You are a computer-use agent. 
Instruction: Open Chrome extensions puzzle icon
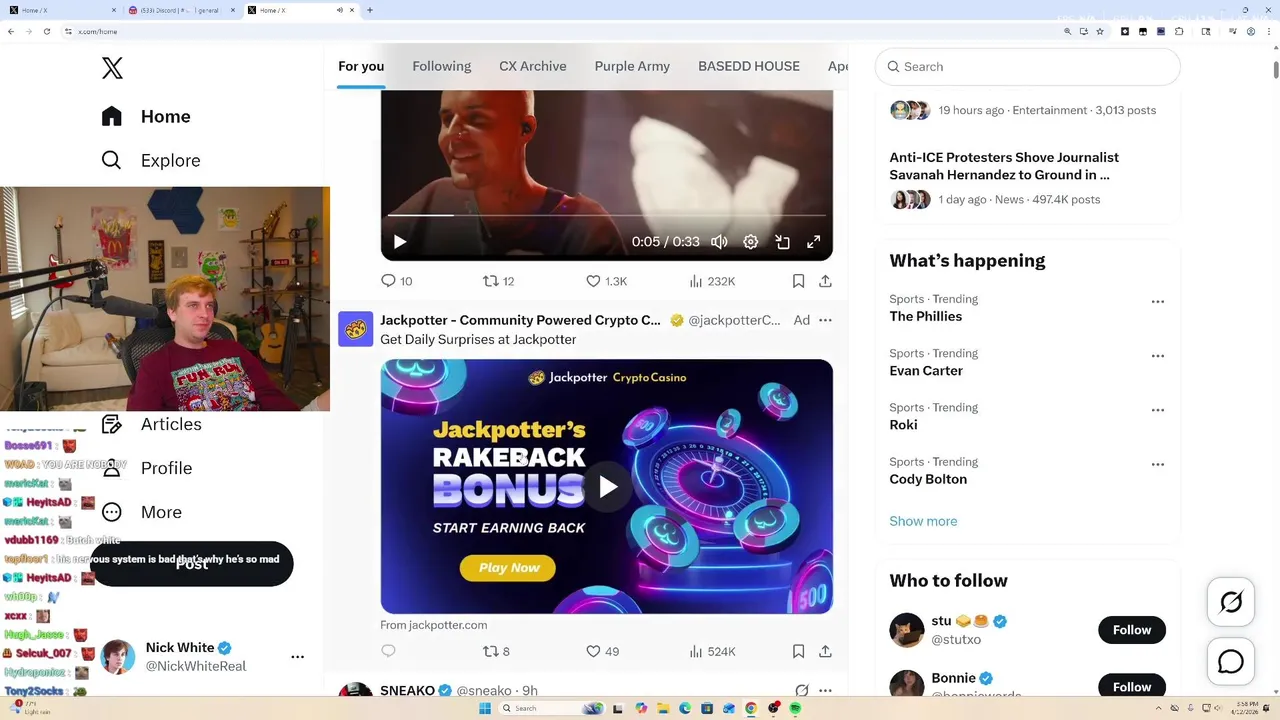click(x=1179, y=31)
